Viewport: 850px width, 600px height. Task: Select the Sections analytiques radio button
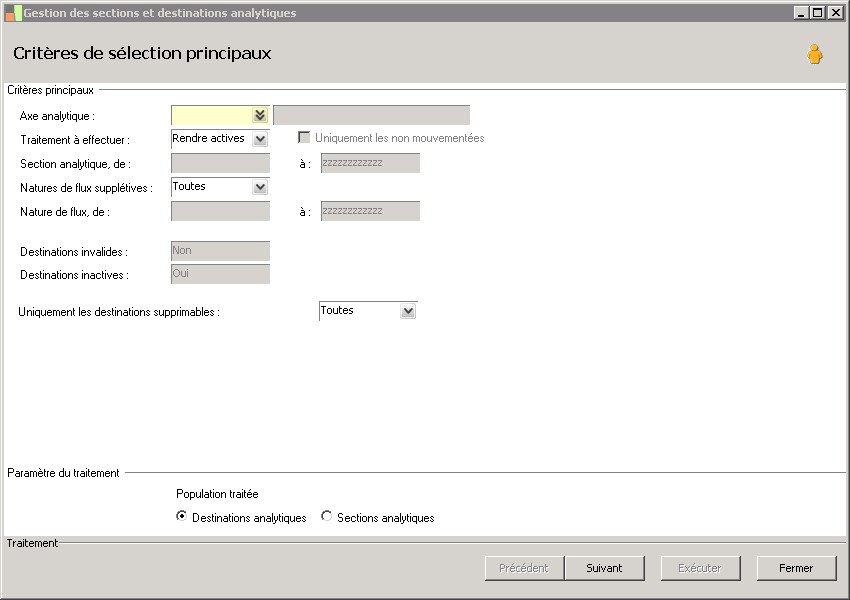327,517
